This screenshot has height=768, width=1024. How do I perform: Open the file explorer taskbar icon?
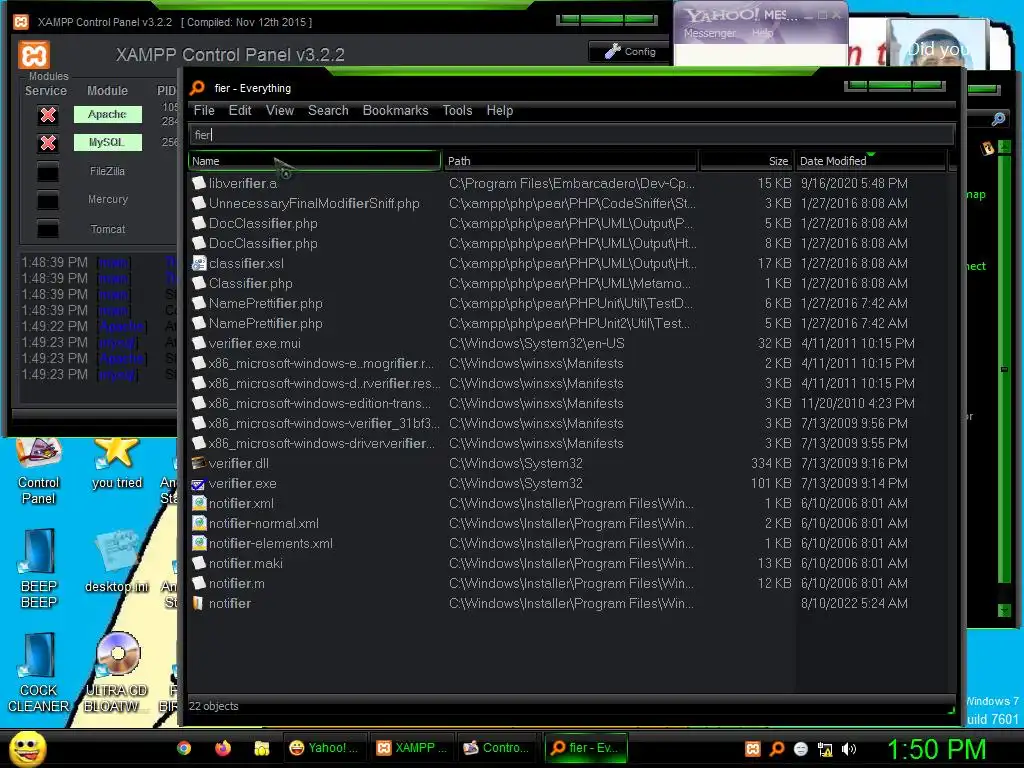(262, 748)
